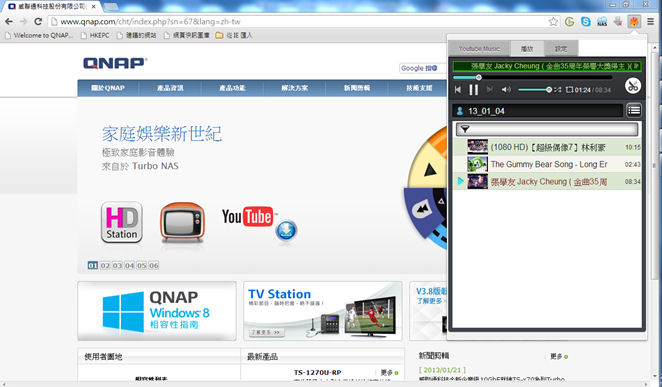The height and width of the screenshot is (387, 662).
Task: Open the 從 IE 匯入 bookmarks folder
Action: click(234, 35)
